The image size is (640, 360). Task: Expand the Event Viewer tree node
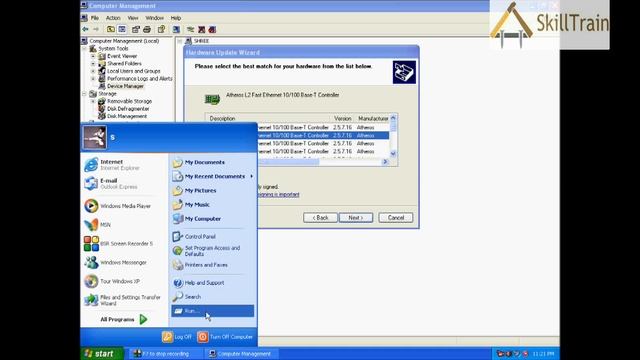point(93,56)
